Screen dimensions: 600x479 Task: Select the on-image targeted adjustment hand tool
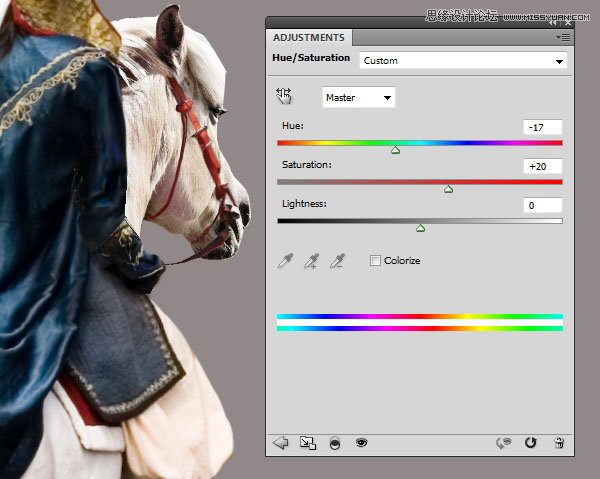[284, 96]
